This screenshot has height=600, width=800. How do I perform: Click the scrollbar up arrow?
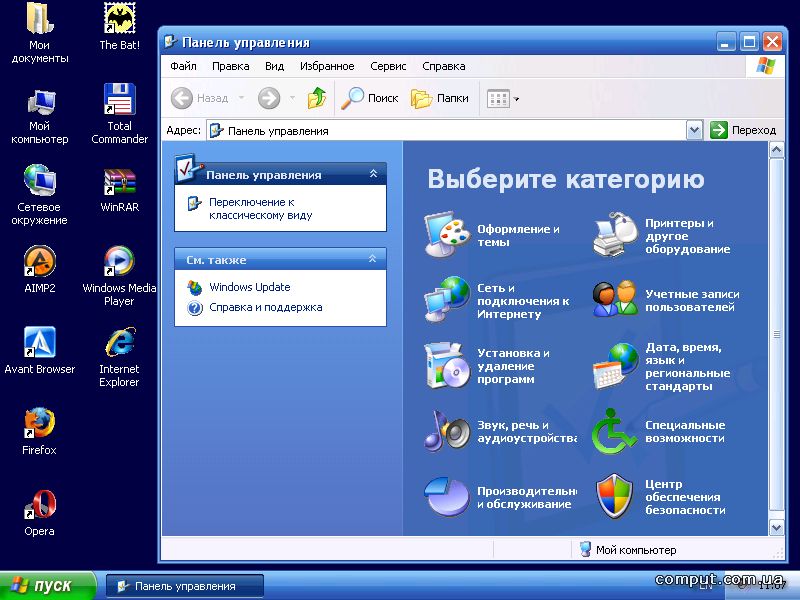tap(777, 150)
